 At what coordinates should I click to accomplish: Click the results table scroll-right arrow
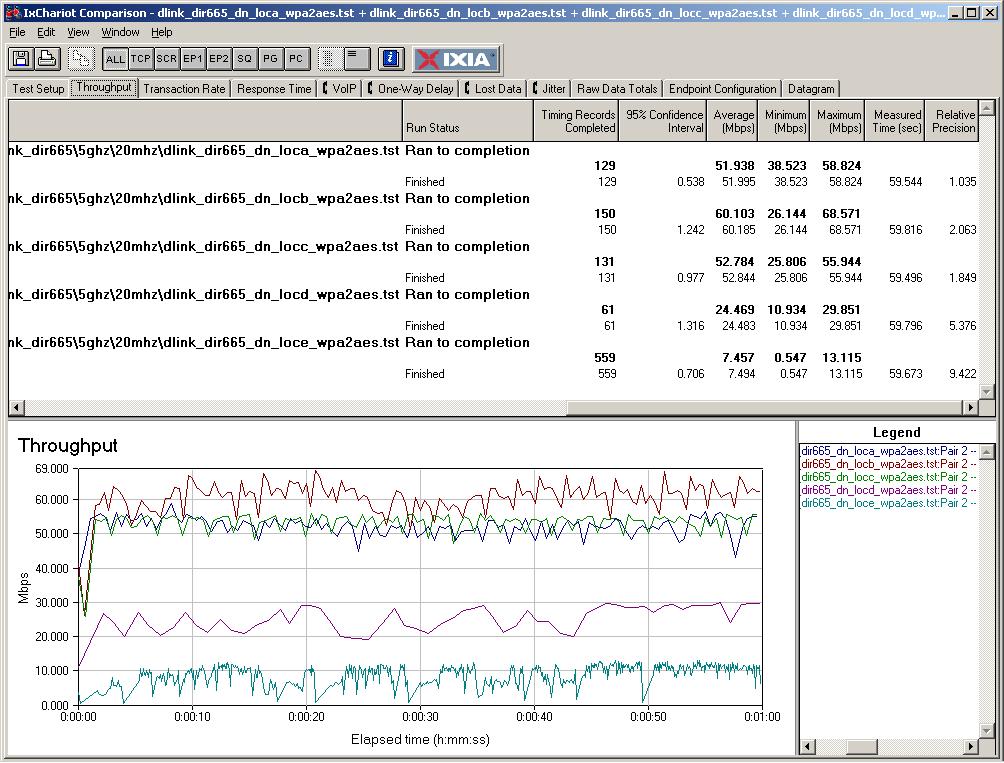click(971, 407)
